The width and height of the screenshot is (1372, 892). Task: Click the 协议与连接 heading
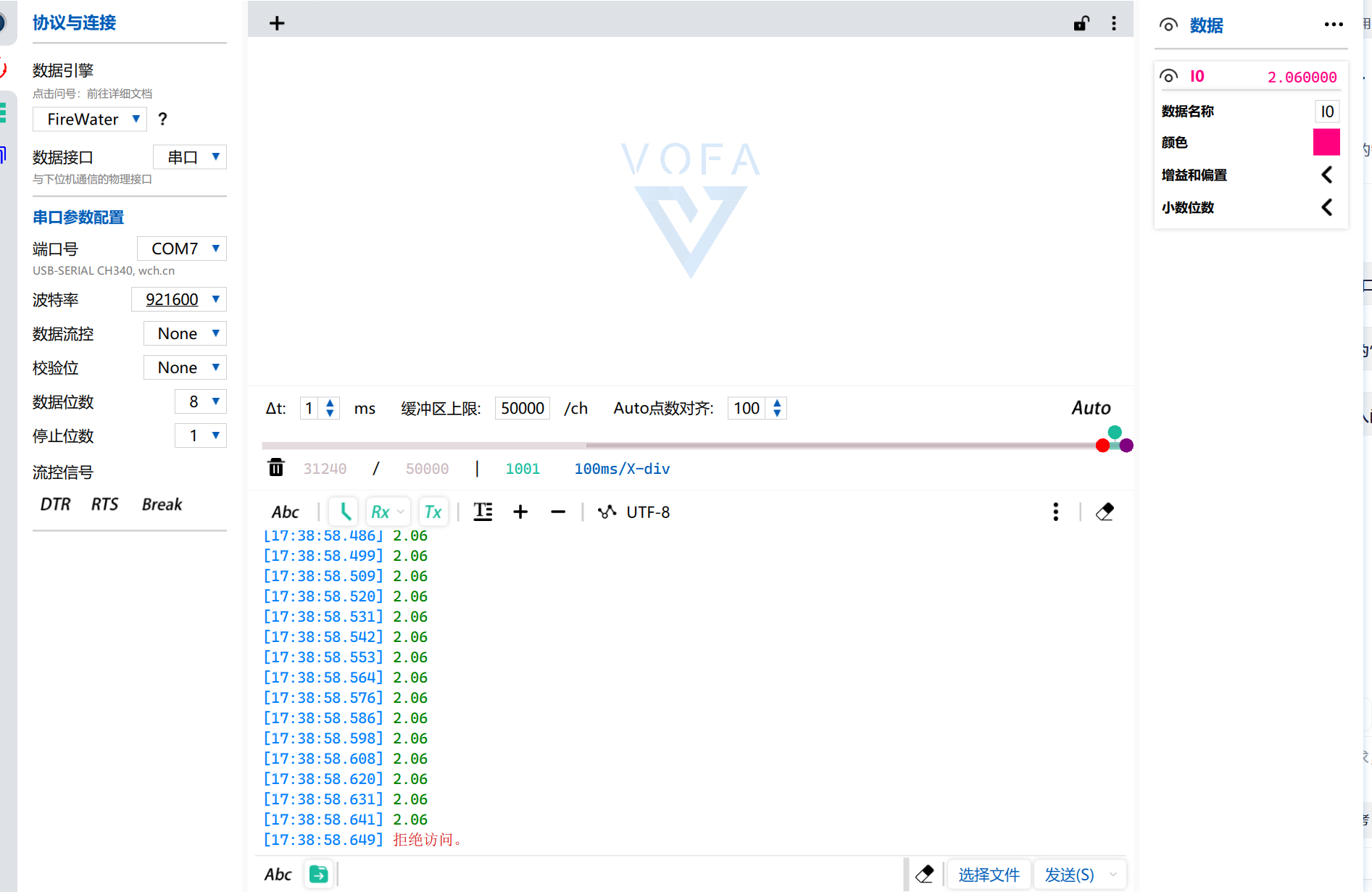[74, 23]
